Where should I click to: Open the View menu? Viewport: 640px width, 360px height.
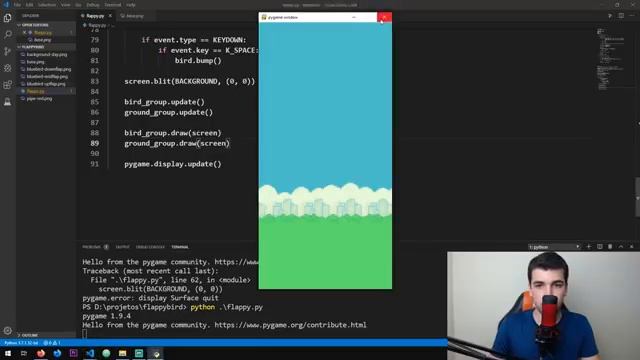(x=65, y=5)
